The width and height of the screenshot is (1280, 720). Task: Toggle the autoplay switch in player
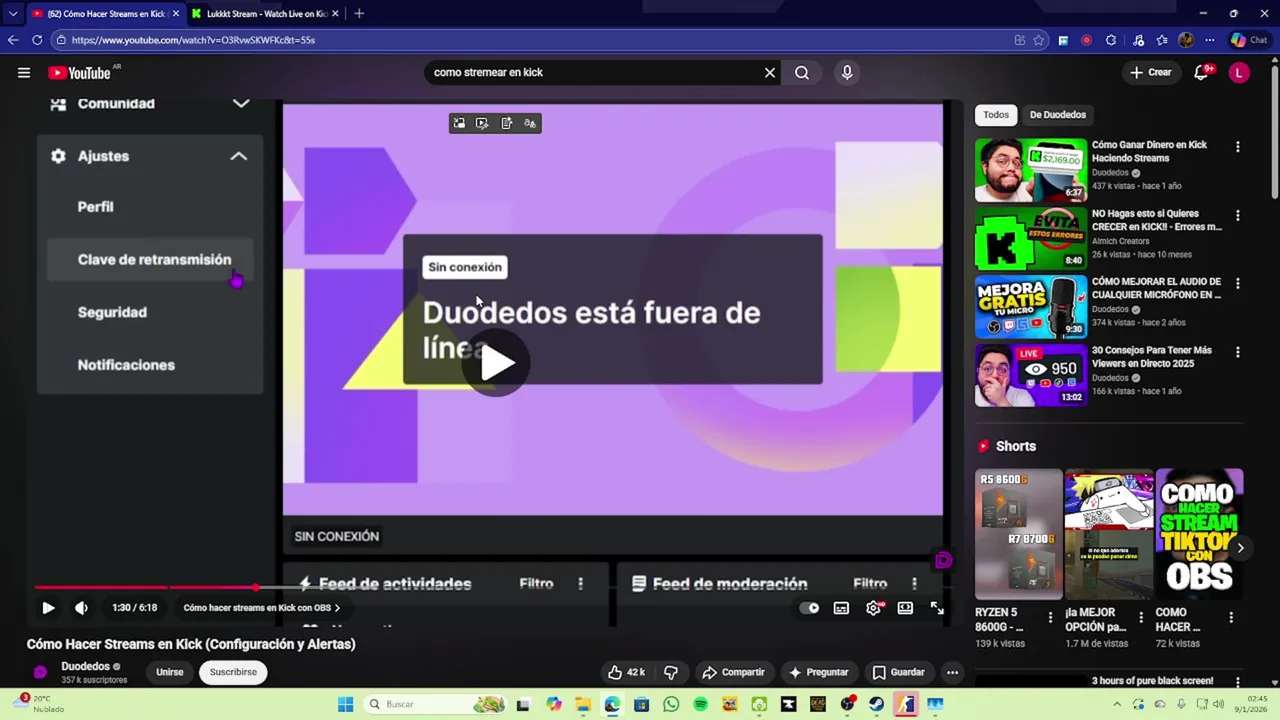pyautogui.click(x=810, y=608)
